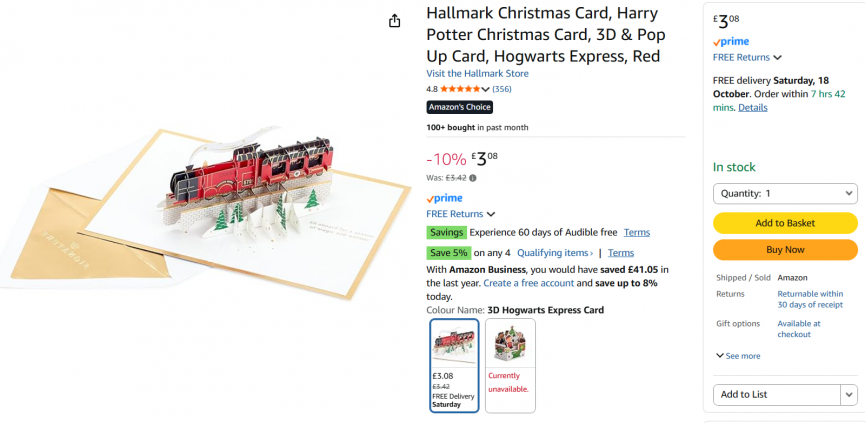Click the main pop-up card product image
This screenshot has width=865, height=423.
click(x=204, y=212)
